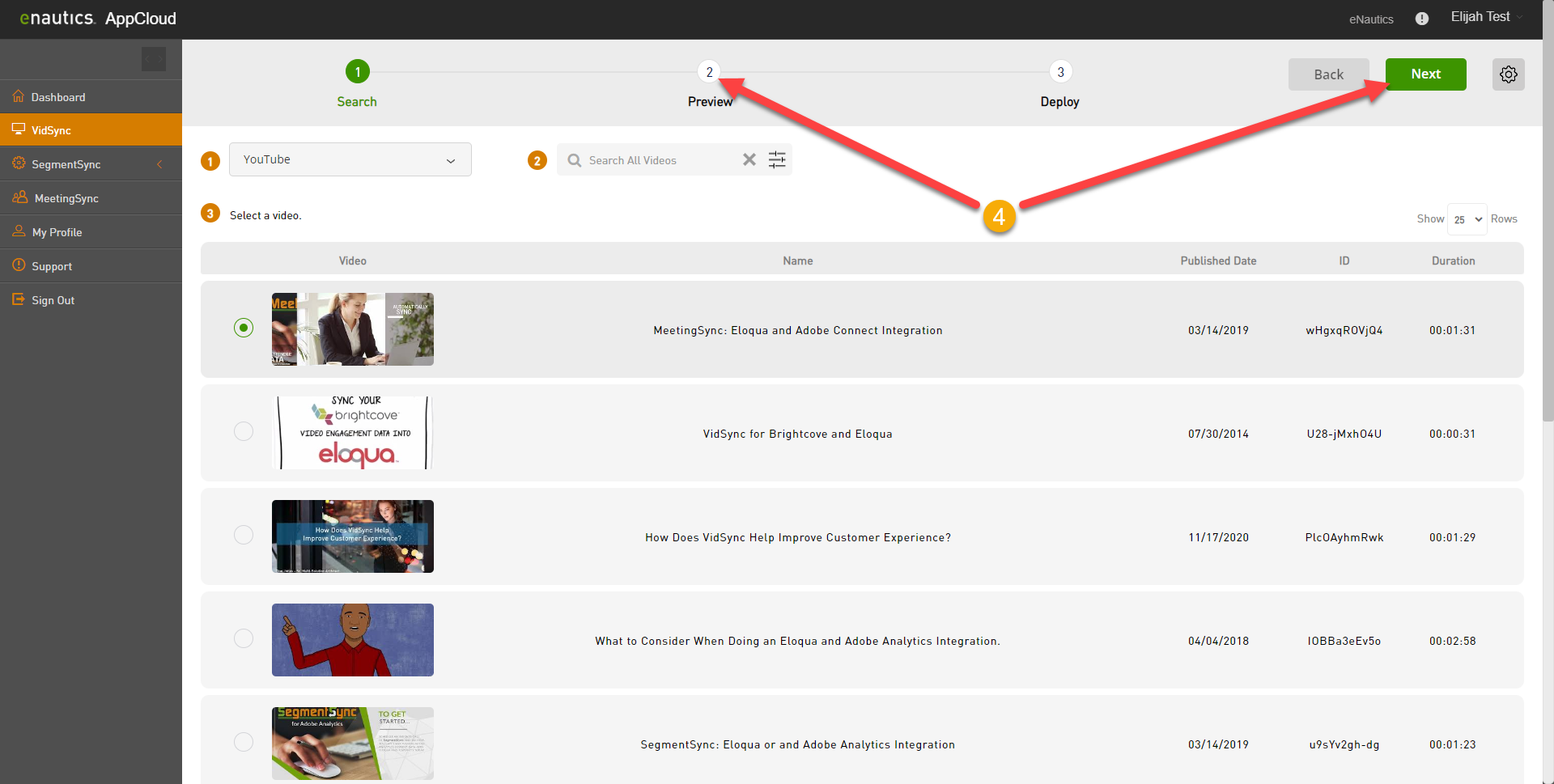Click the Support exclamation icon
1554x784 pixels.
coord(19,265)
